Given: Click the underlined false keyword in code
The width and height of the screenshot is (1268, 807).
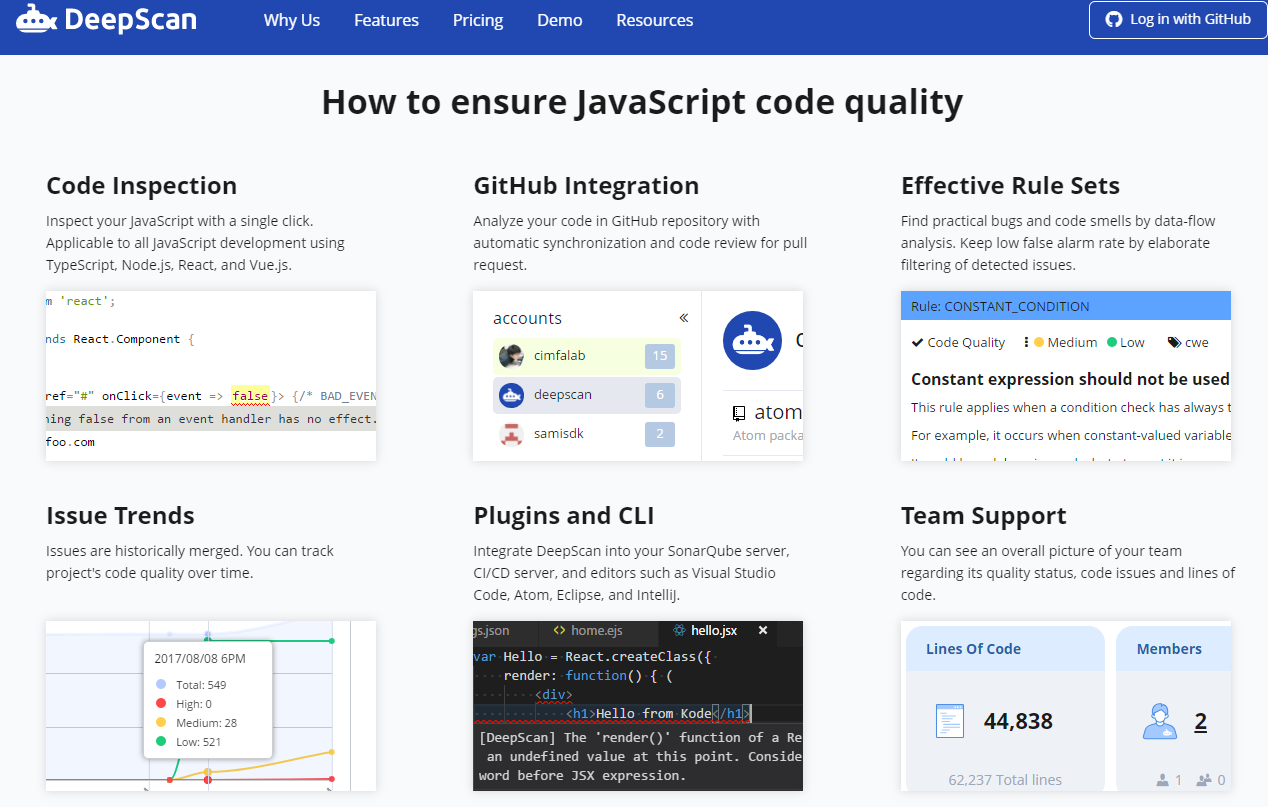Looking at the screenshot, I should [250, 396].
